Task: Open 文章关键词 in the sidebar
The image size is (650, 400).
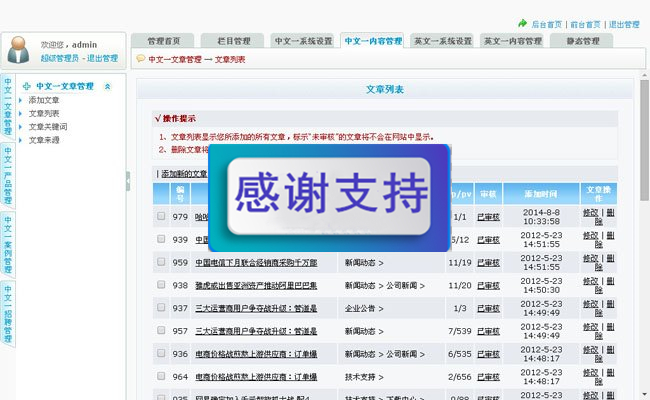Action: pyautogui.click(x=48, y=126)
